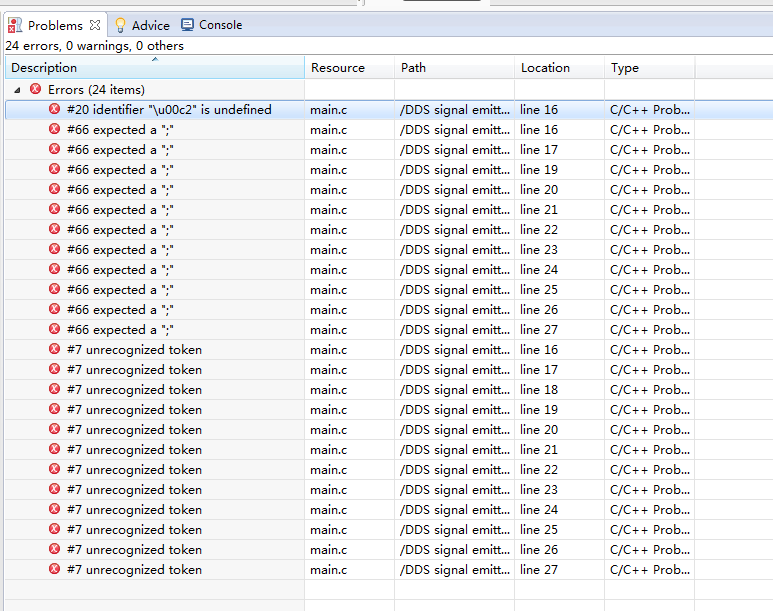Select '#7 unrecognized token' error at line 20
Viewport: 773px width, 611px height.
click(x=134, y=430)
